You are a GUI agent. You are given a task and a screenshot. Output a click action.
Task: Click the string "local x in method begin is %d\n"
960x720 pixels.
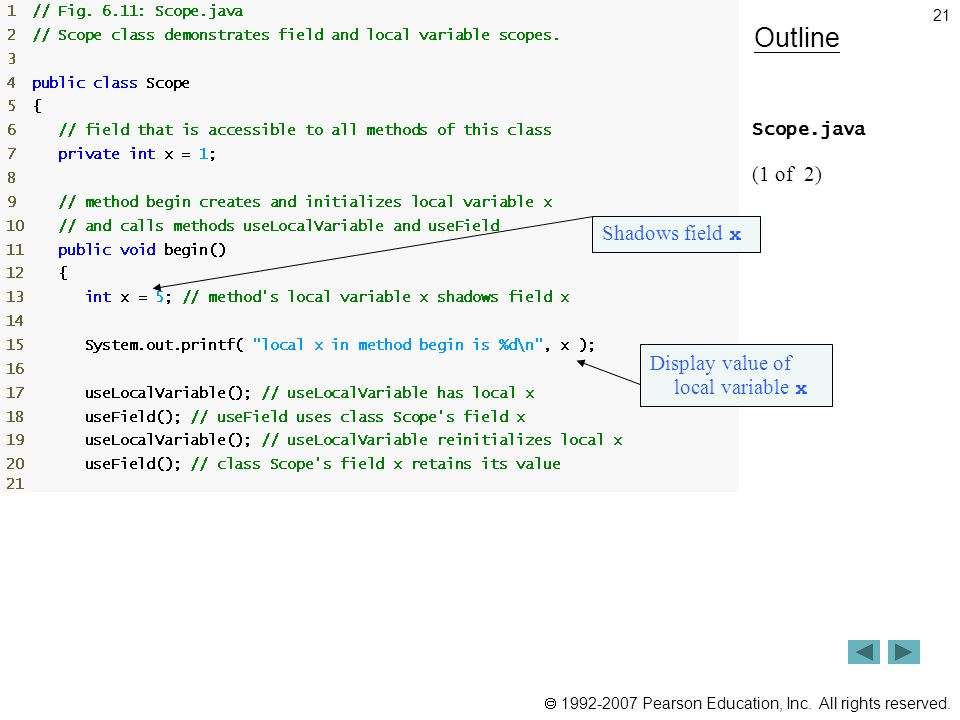tap(398, 345)
